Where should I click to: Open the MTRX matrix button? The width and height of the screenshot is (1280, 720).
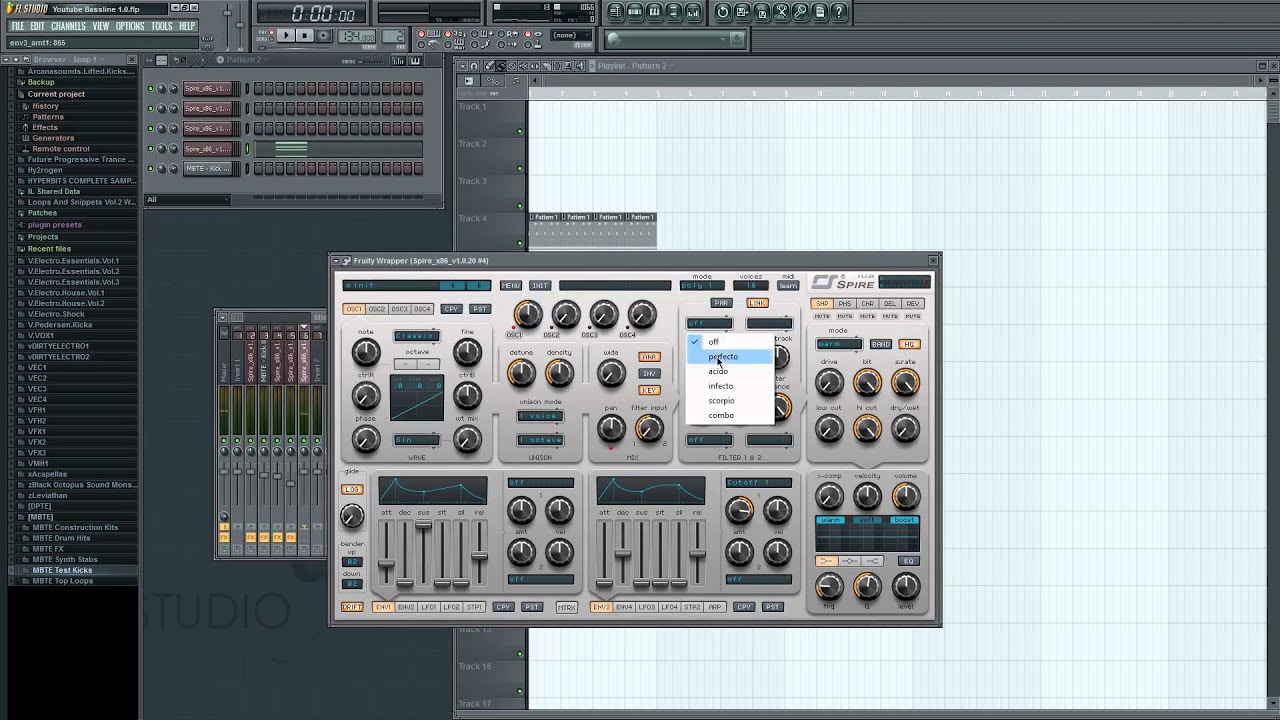point(567,607)
